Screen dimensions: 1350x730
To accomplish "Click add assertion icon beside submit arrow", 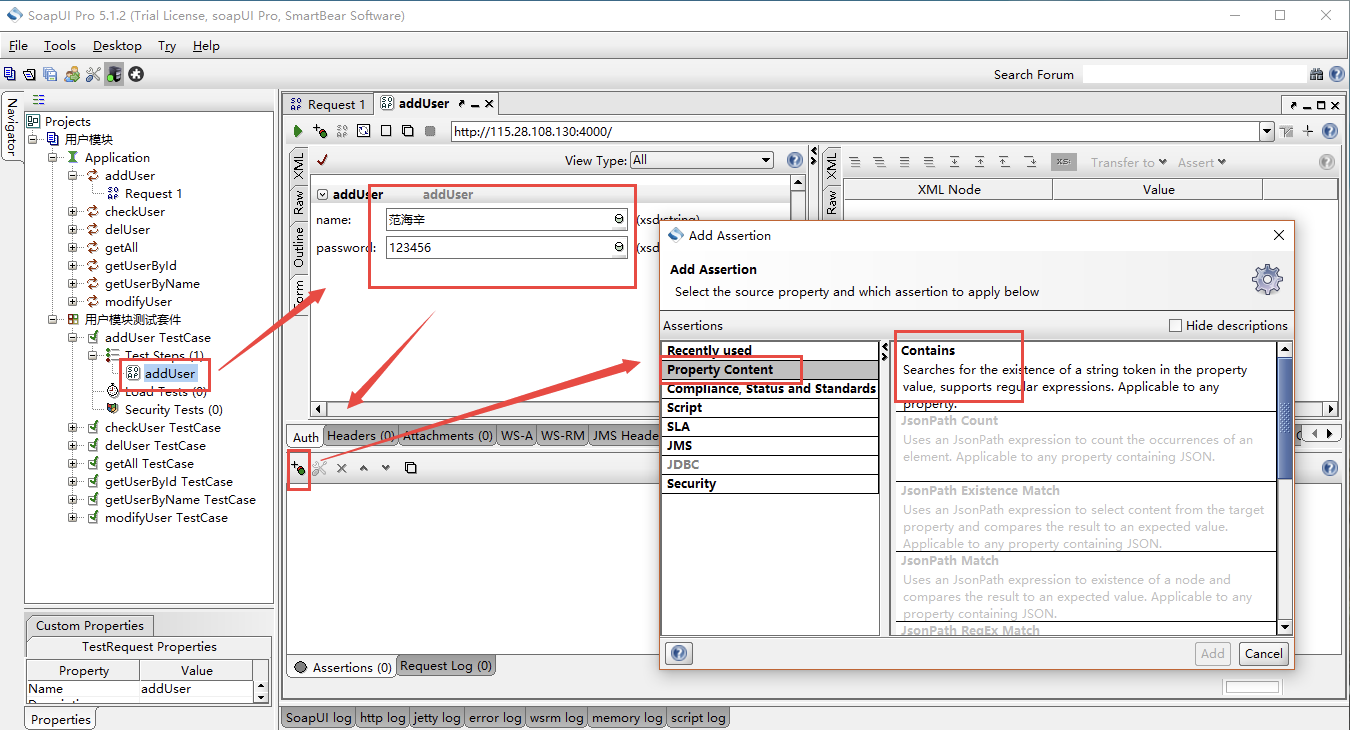I will click(x=320, y=131).
